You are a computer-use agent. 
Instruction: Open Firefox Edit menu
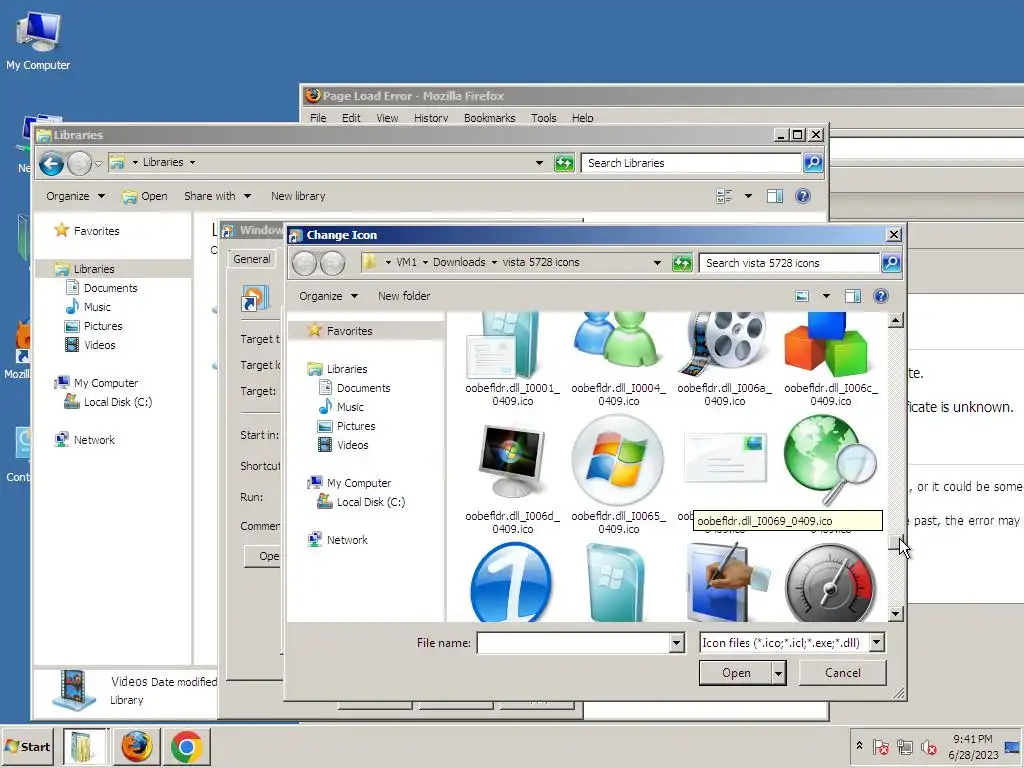351,118
